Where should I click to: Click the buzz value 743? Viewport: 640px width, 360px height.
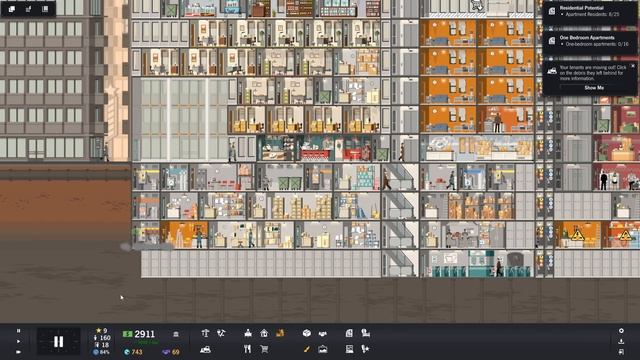click(x=133, y=352)
